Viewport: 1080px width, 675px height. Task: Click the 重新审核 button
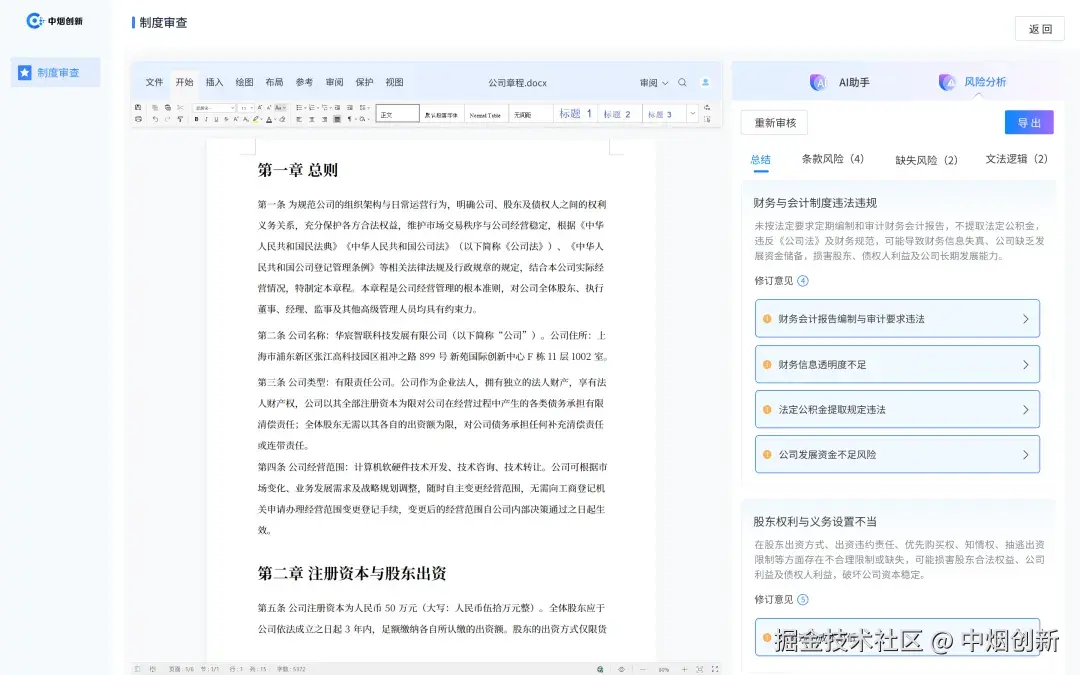[x=774, y=122]
